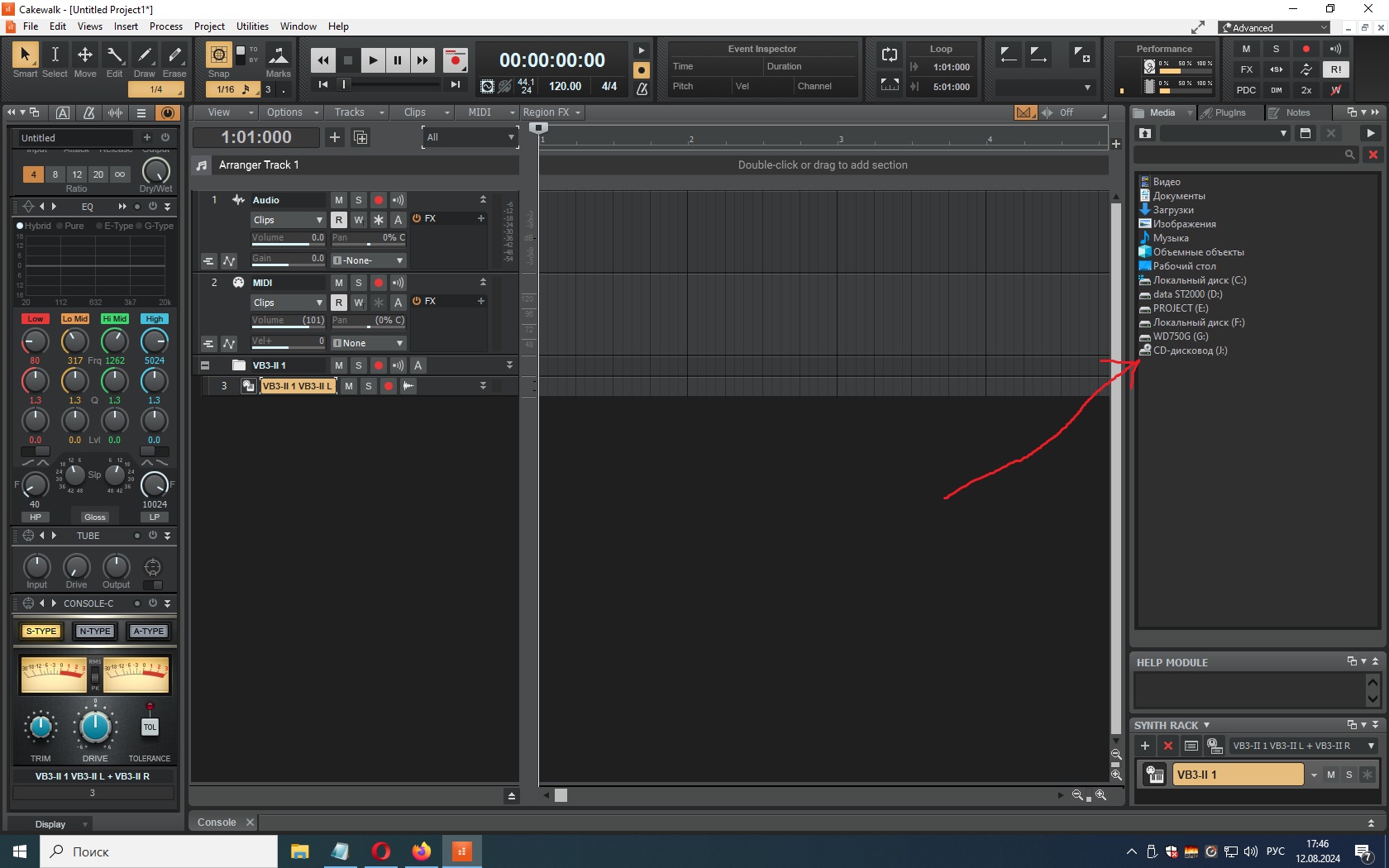Switch to the Notes browser tab
1389x868 pixels.
[1297, 112]
